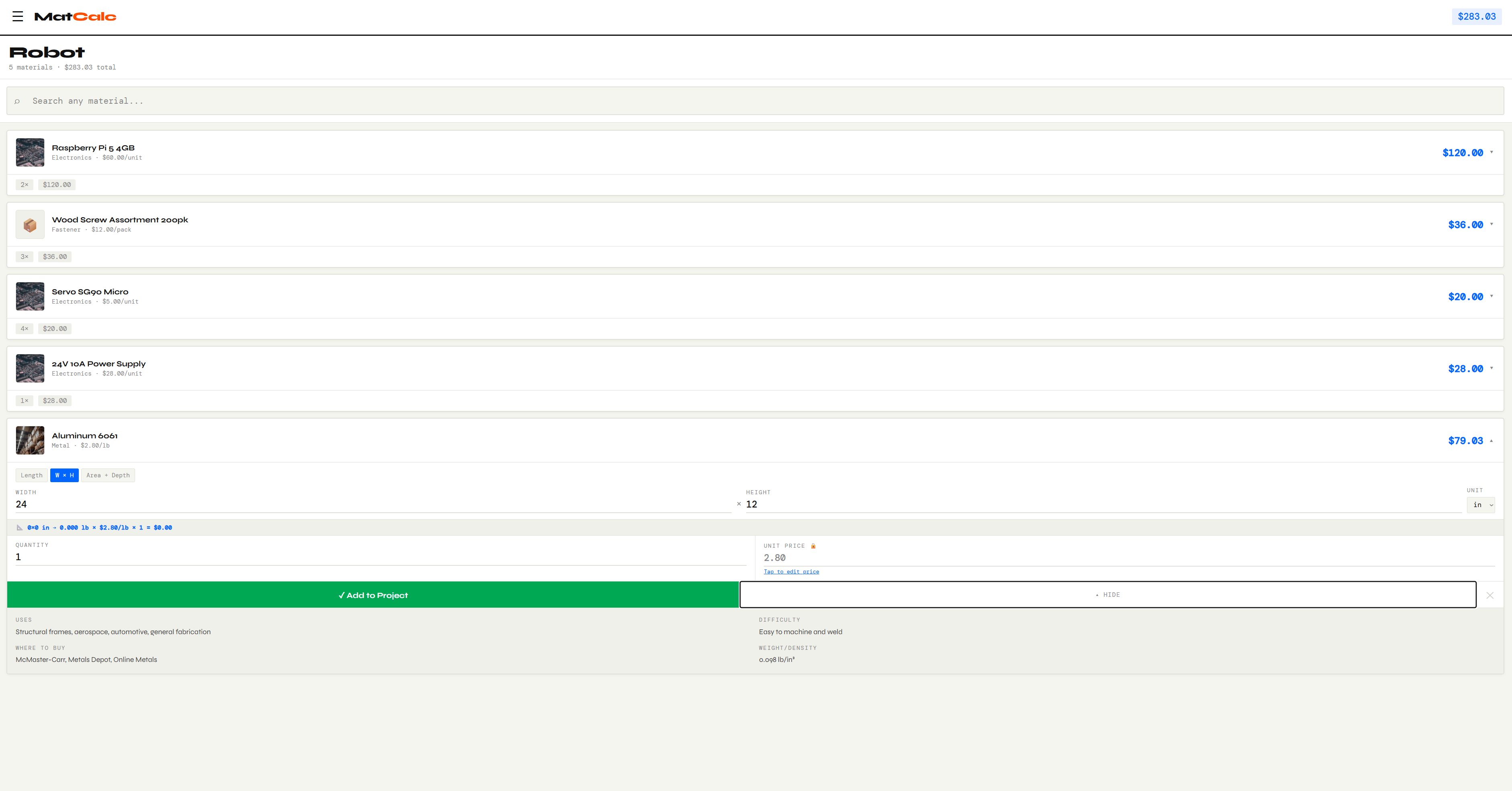
Task: Click the unit price lock icon
Action: (x=813, y=546)
